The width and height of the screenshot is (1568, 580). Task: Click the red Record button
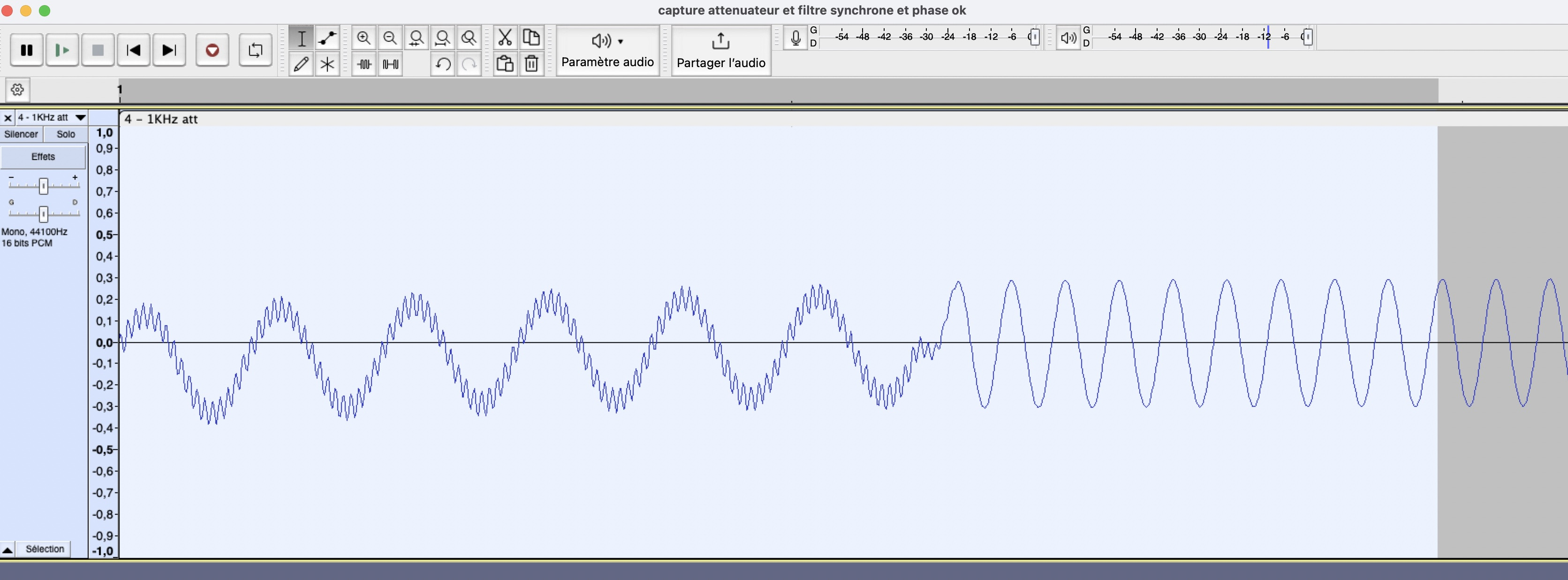pyautogui.click(x=212, y=50)
